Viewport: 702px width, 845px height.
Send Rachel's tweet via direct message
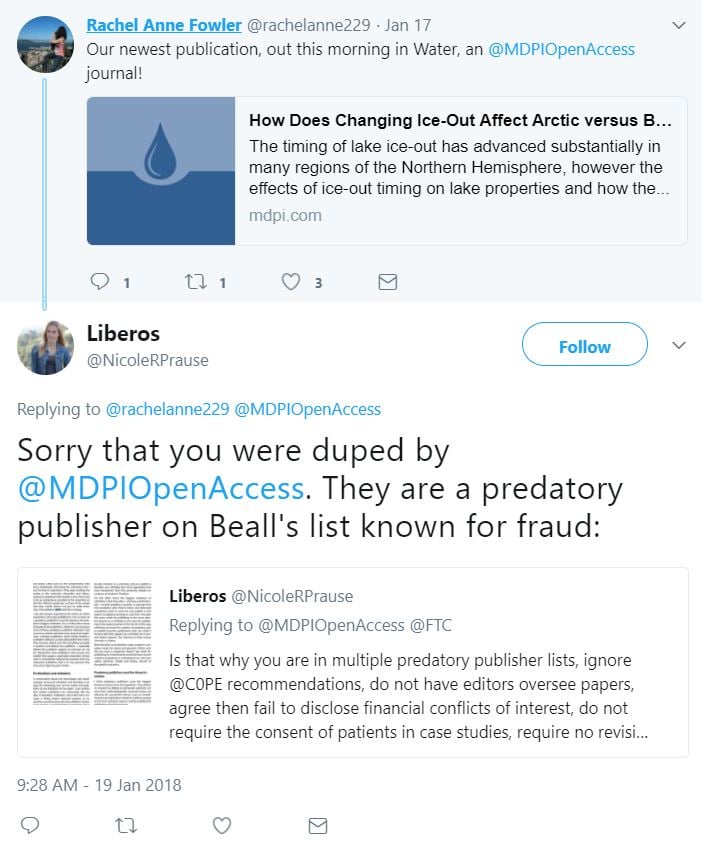point(387,282)
